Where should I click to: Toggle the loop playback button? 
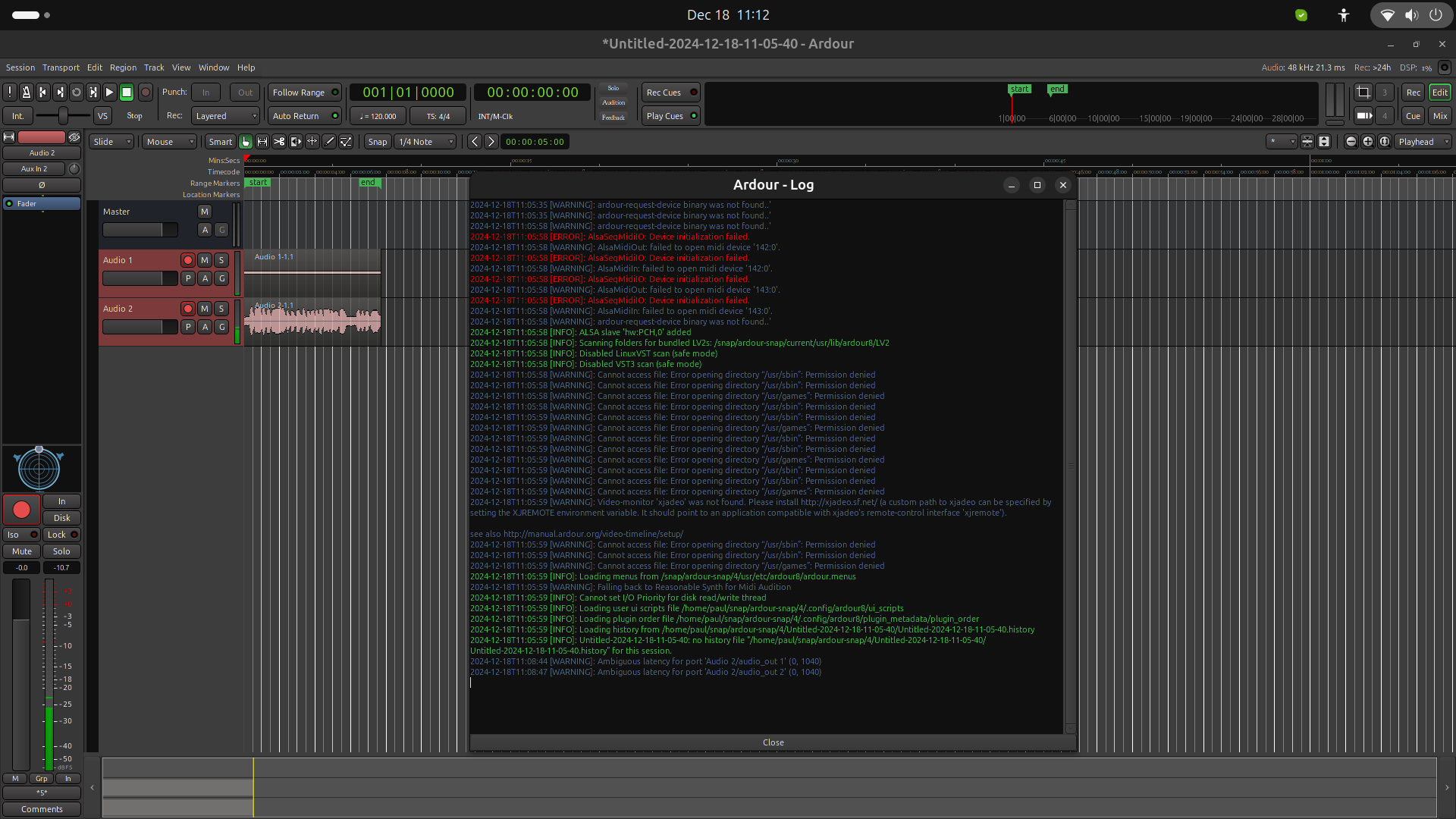[77, 93]
